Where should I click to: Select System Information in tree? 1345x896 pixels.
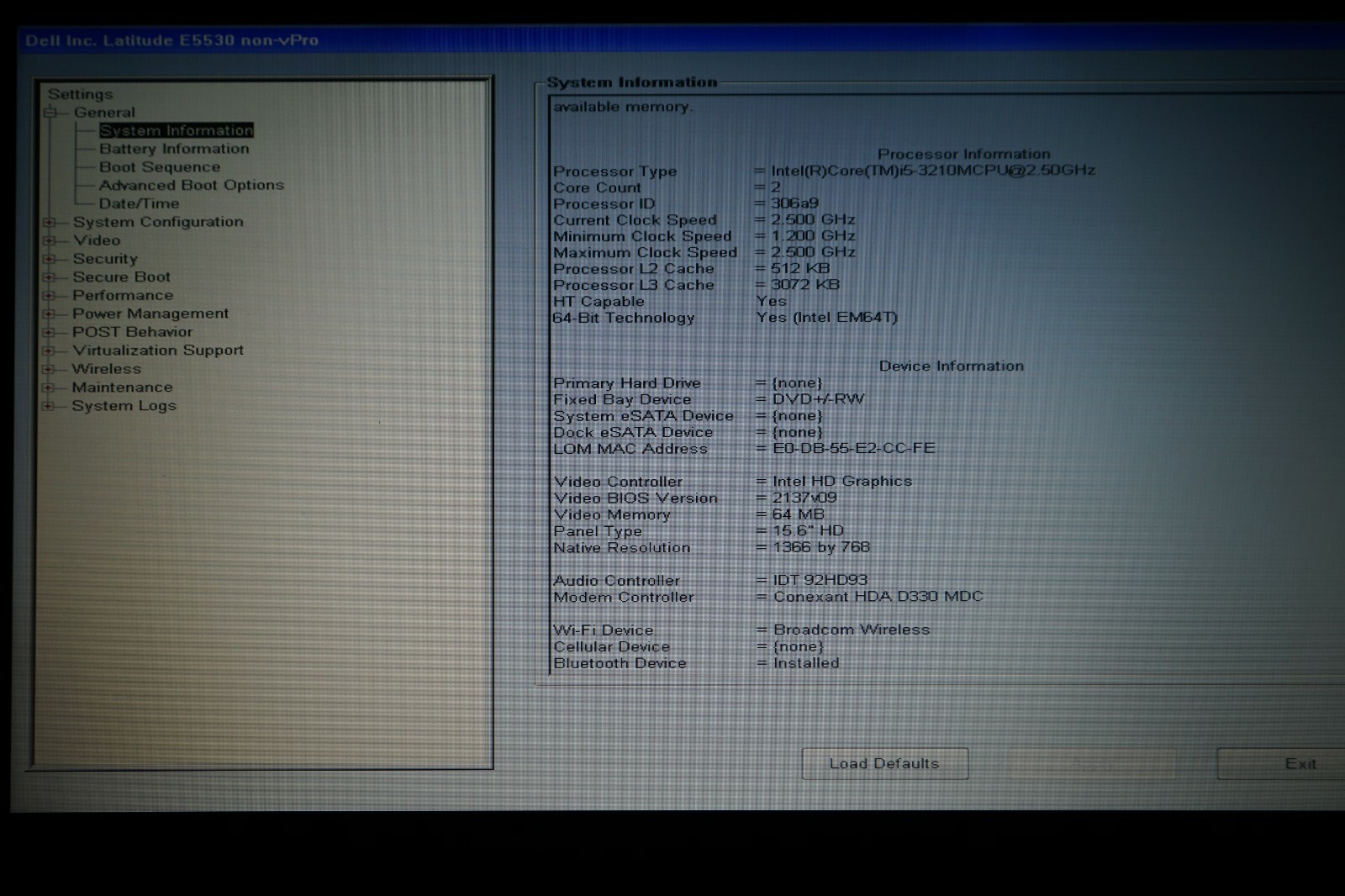coord(177,130)
